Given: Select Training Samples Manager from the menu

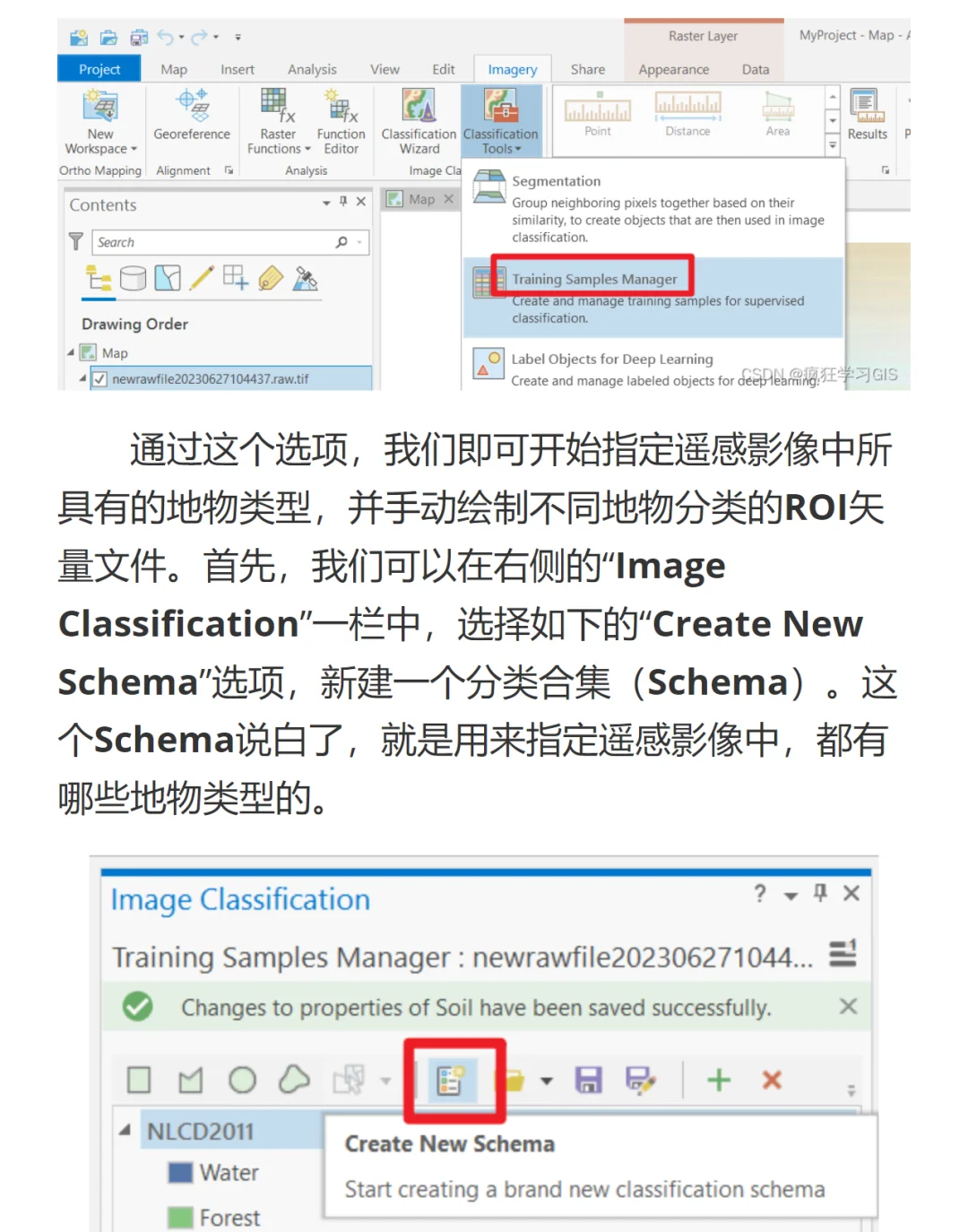Looking at the screenshot, I should tap(594, 279).
